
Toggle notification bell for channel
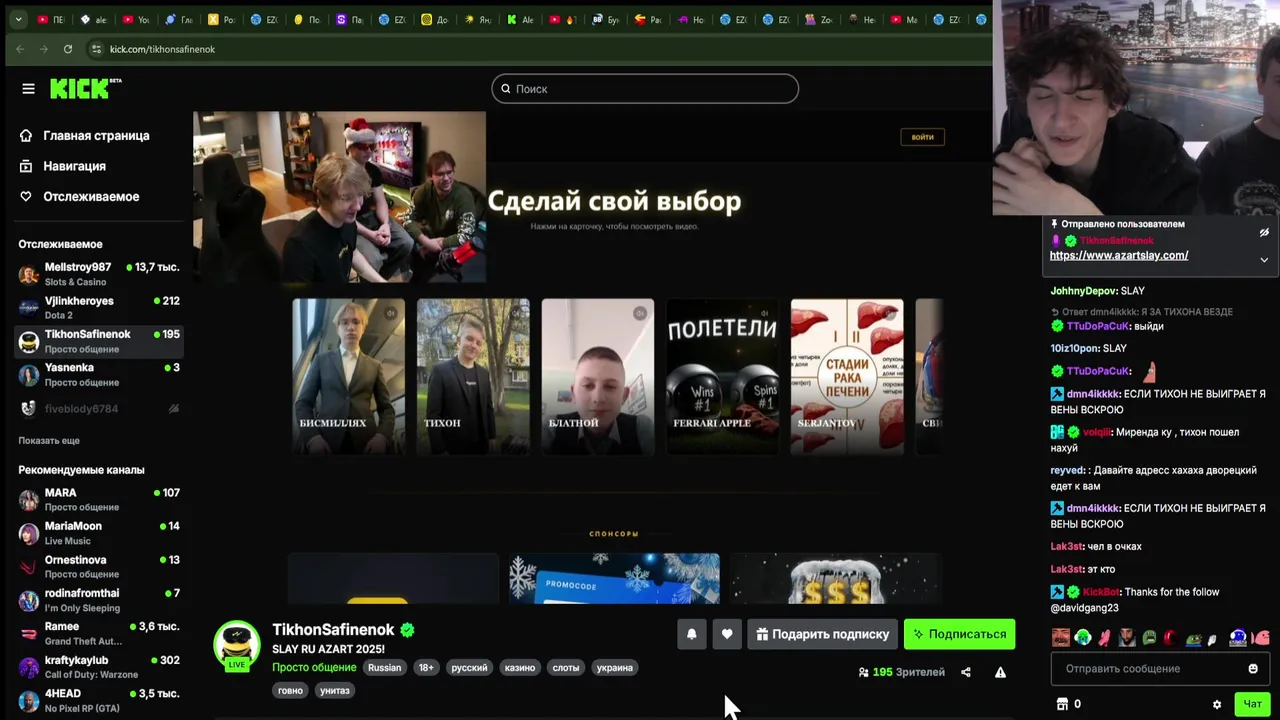691,634
